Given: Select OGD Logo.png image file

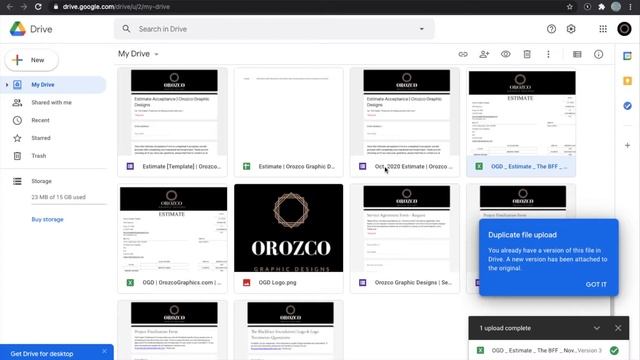Looking at the screenshot, I should [289, 238].
